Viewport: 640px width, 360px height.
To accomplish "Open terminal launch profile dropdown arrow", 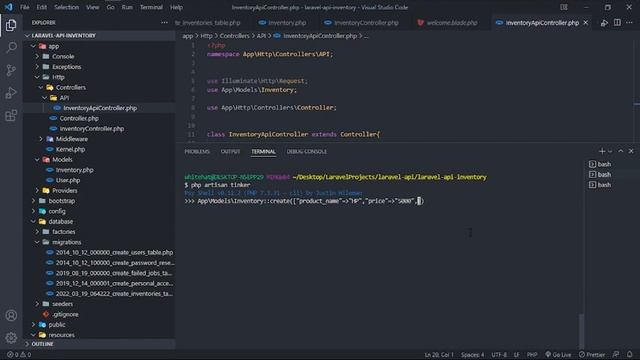I will pyautogui.click(x=610, y=151).
